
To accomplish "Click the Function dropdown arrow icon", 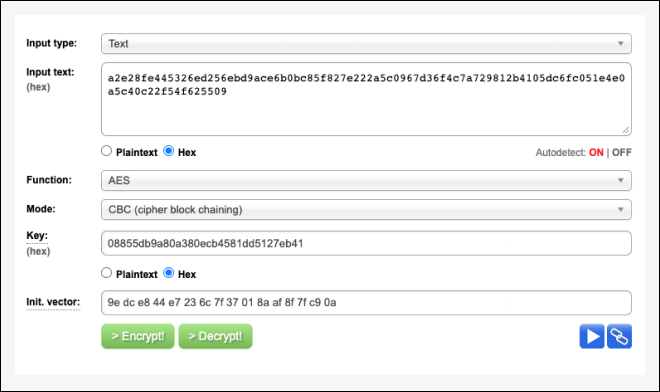I will point(620,181).
